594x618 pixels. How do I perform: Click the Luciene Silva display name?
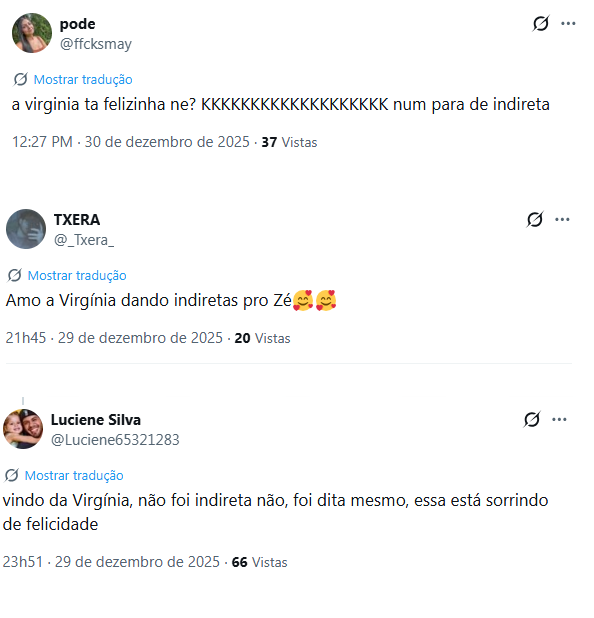tap(96, 420)
